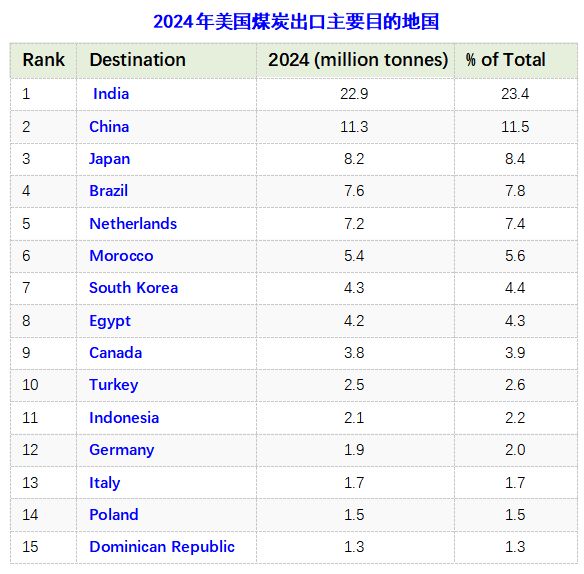Select the Egypt destination link

110,321
